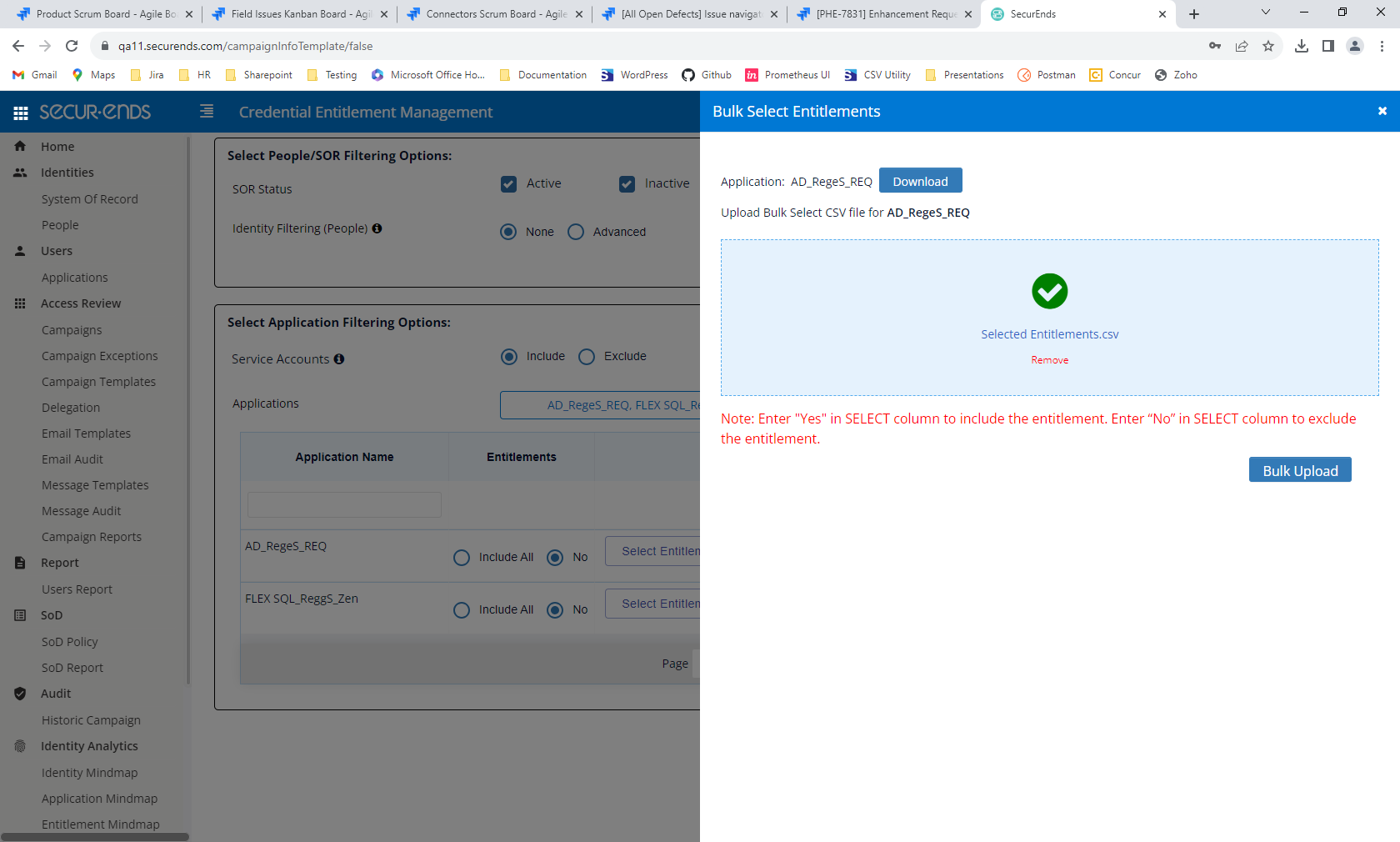The height and width of the screenshot is (842, 1400).
Task: Uncheck the Inactive SOR Status checkbox
Action: (627, 184)
